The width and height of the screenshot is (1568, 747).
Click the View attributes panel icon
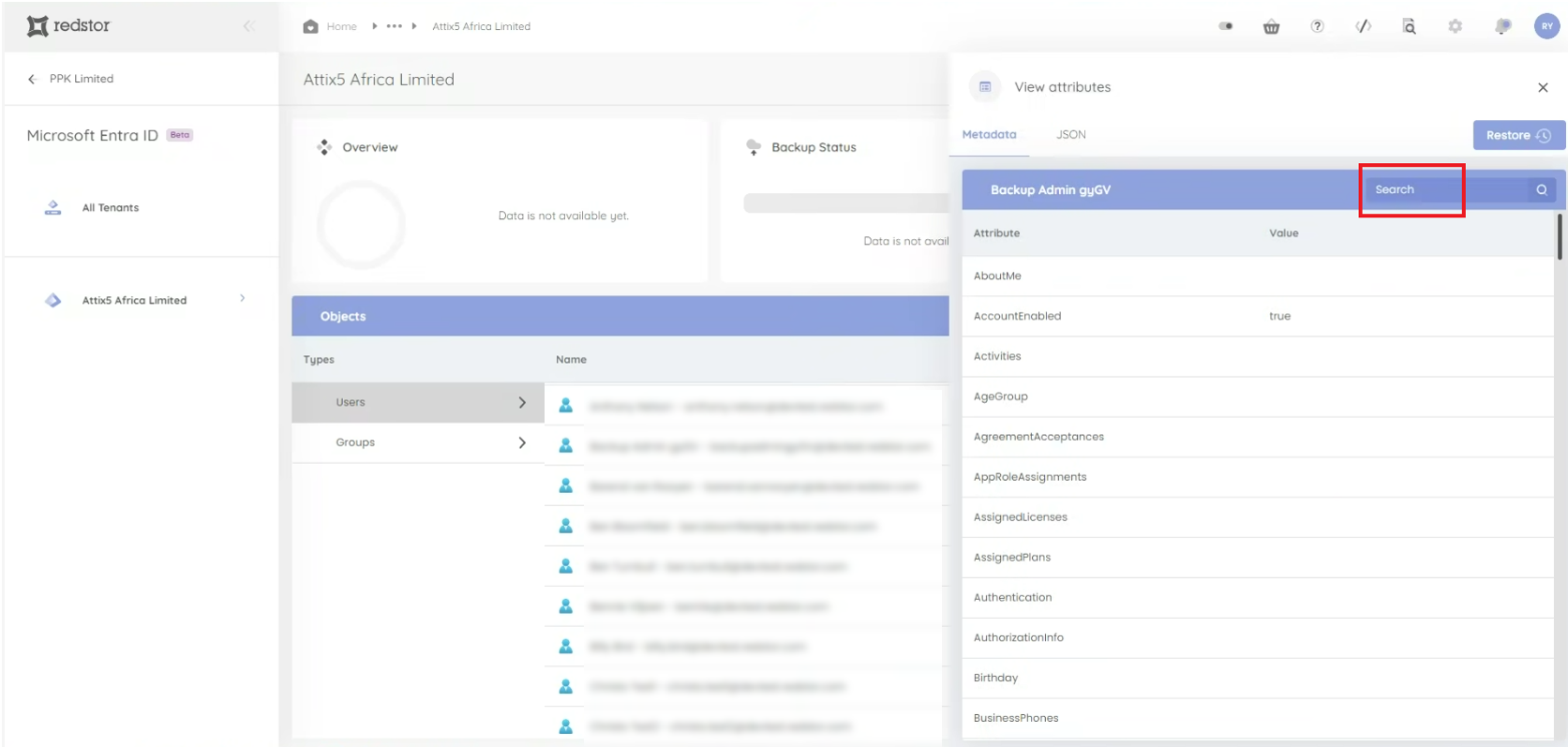pyautogui.click(x=985, y=86)
